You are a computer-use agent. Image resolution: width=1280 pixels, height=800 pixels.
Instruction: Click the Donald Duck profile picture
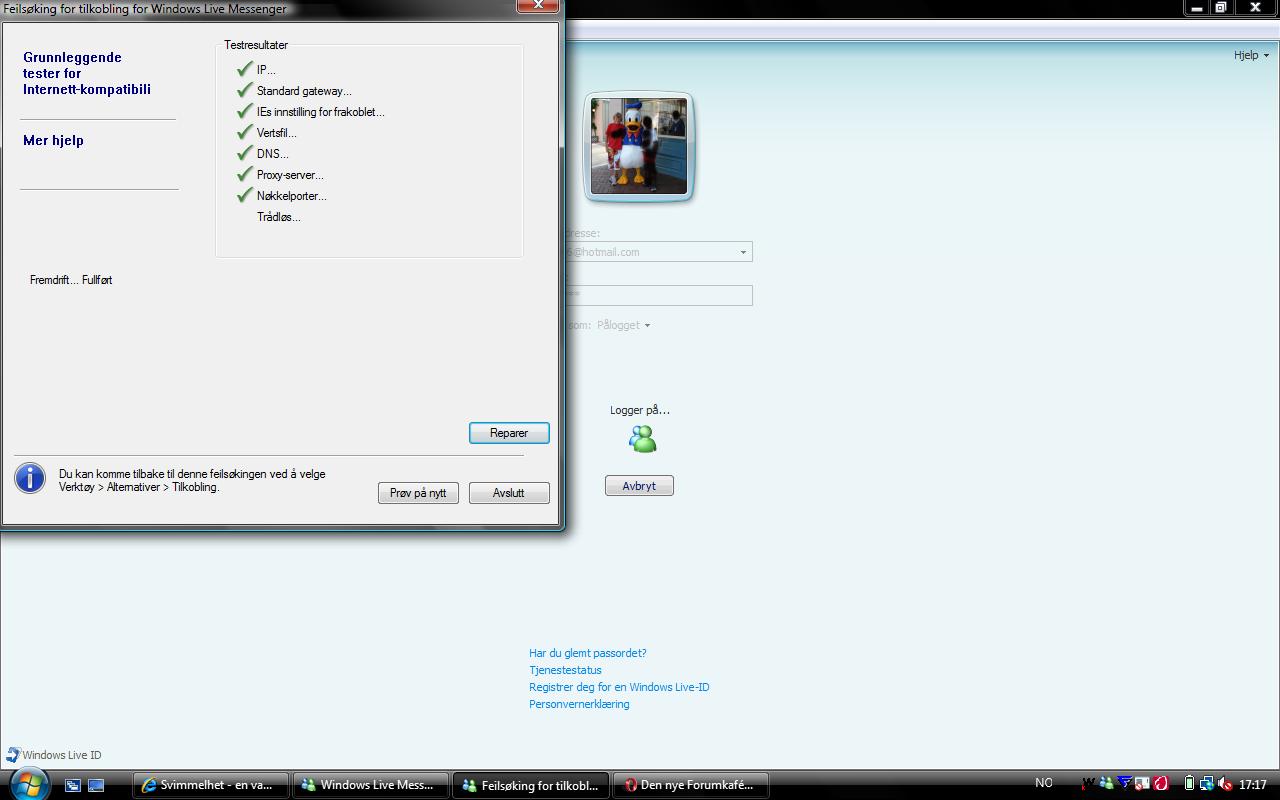[639, 146]
